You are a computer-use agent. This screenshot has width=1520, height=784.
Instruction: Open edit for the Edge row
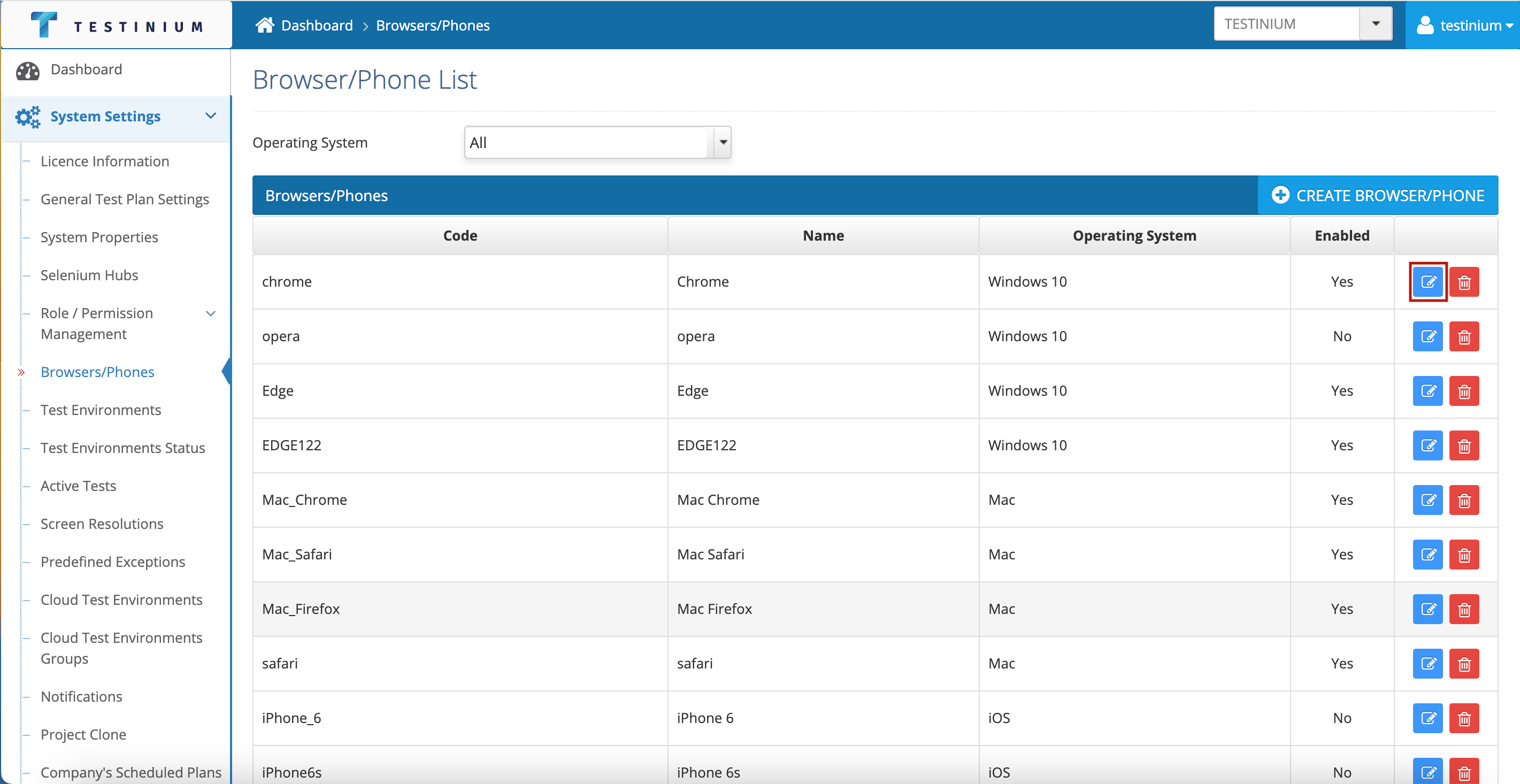(x=1428, y=391)
